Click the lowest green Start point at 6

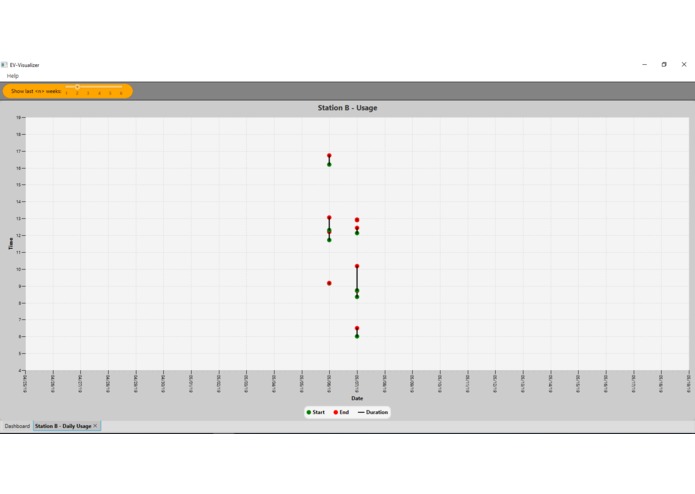pyautogui.click(x=357, y=336)
